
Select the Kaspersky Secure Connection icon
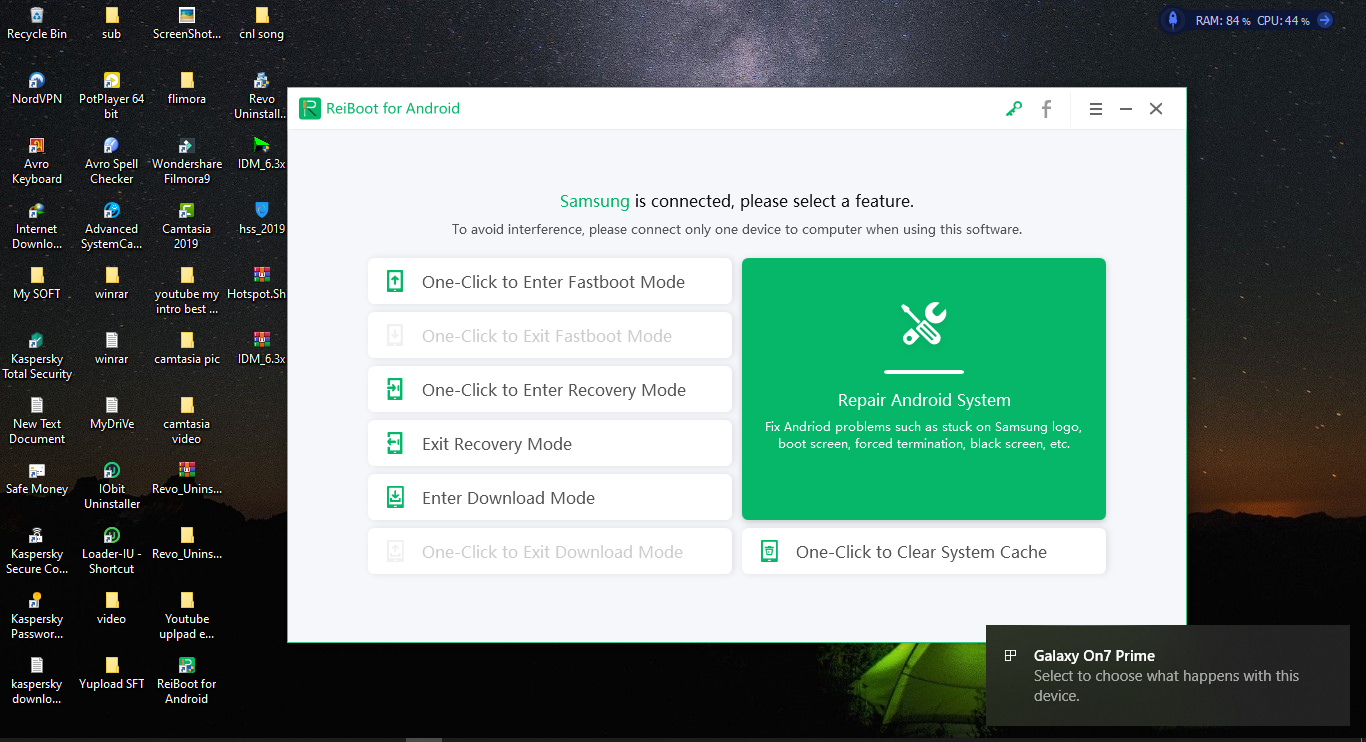(37, 551)
